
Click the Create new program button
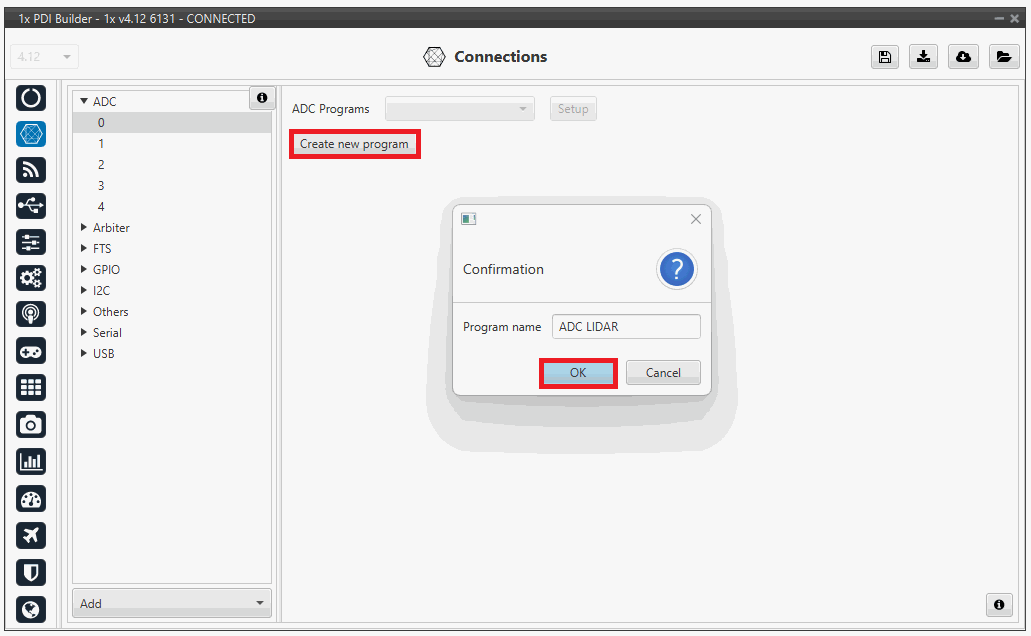click(354, 144)
